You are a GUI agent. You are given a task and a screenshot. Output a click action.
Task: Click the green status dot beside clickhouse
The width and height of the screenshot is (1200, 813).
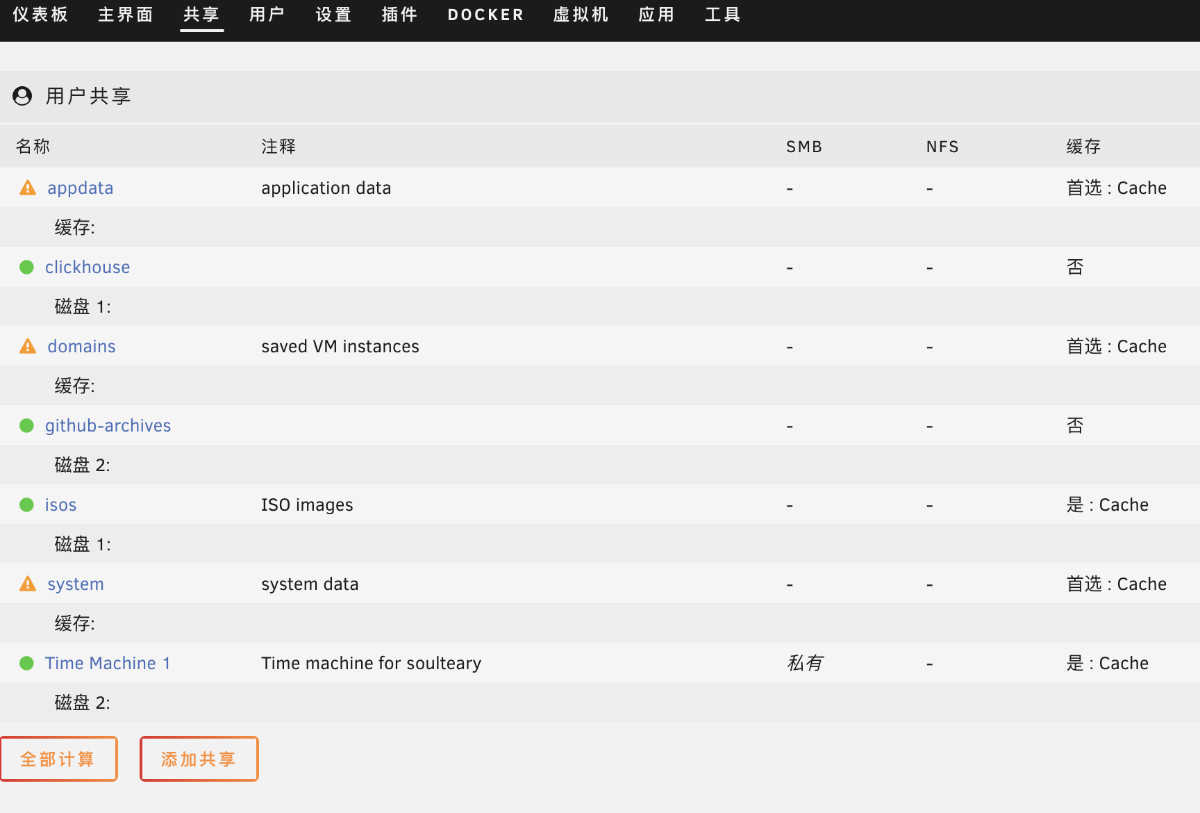click(27, 267)
